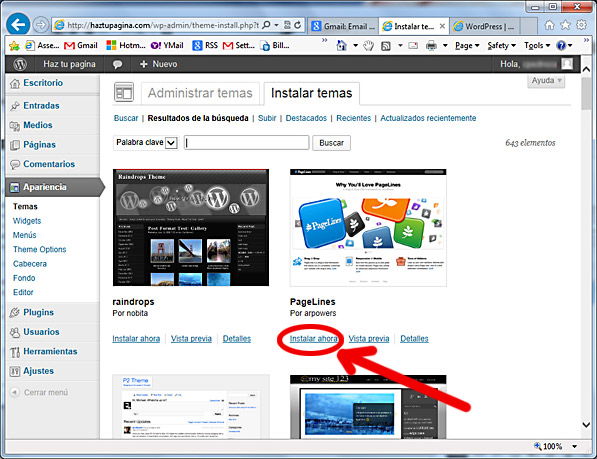The image size is (597, 459).
Task: Open the Subir link
Action: click(x=267, y=118)
